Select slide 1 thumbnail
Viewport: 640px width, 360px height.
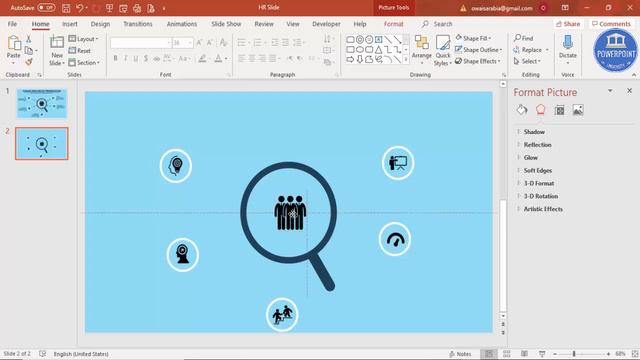pos(42,103)
